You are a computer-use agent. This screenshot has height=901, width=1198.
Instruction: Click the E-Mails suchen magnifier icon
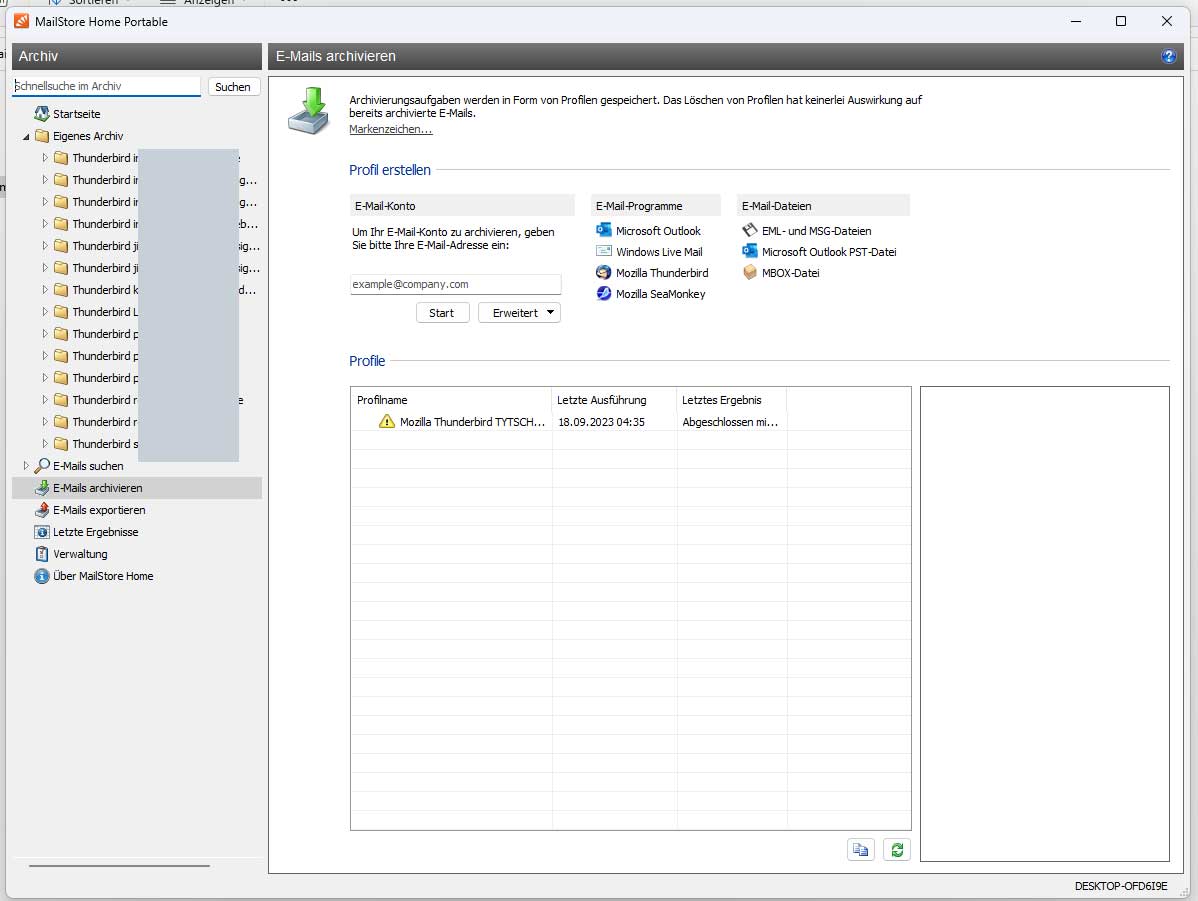[x=42, y=465]
